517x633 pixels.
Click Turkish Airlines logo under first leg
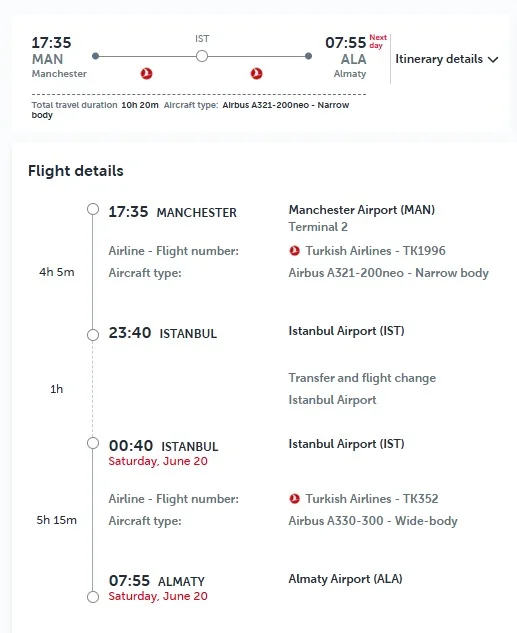[x=147, y=73]
